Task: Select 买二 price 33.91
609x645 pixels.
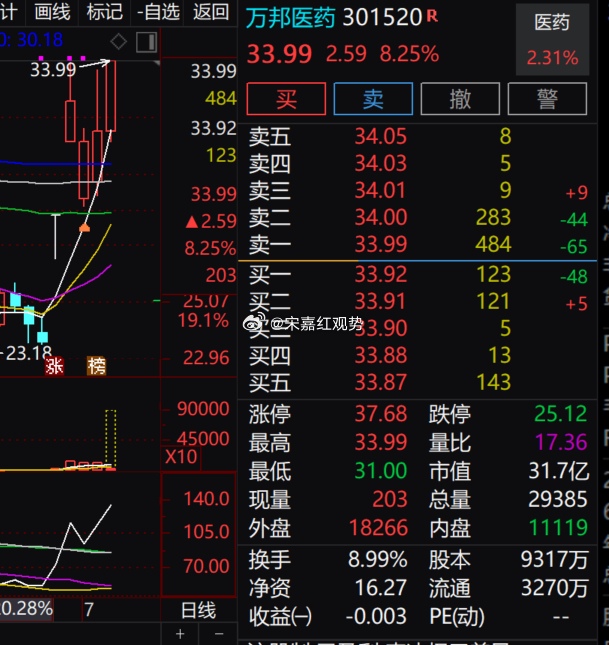Action: point(381,301)
